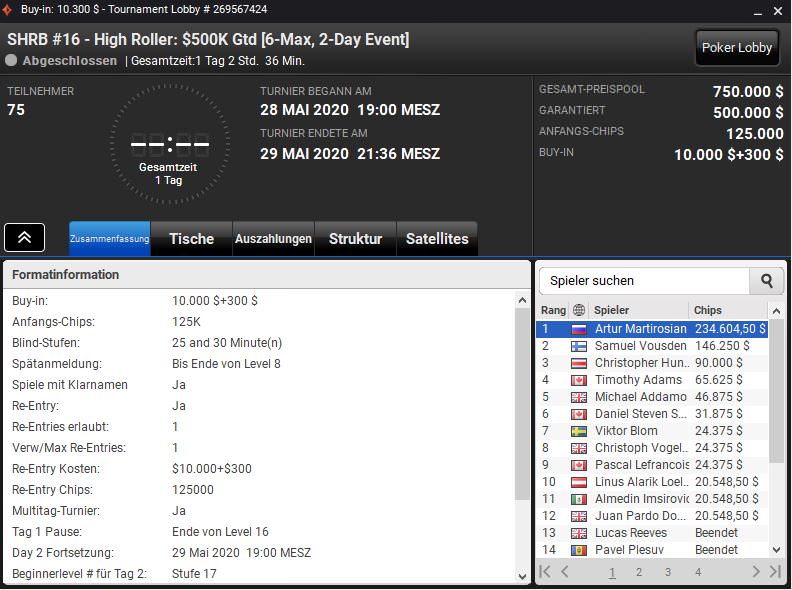Jump to the first player page
The width and height of the screenshot is (792, 590).
point(545,571)
